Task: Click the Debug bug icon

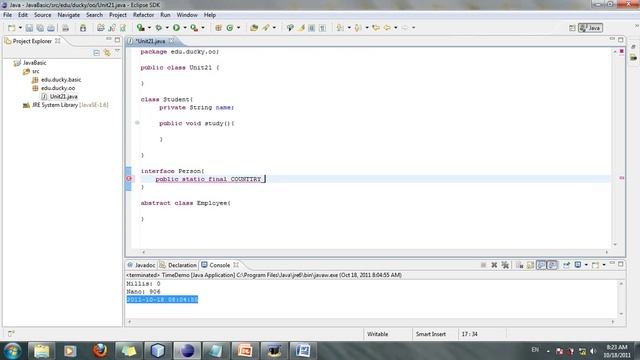Action: (159, 28)
